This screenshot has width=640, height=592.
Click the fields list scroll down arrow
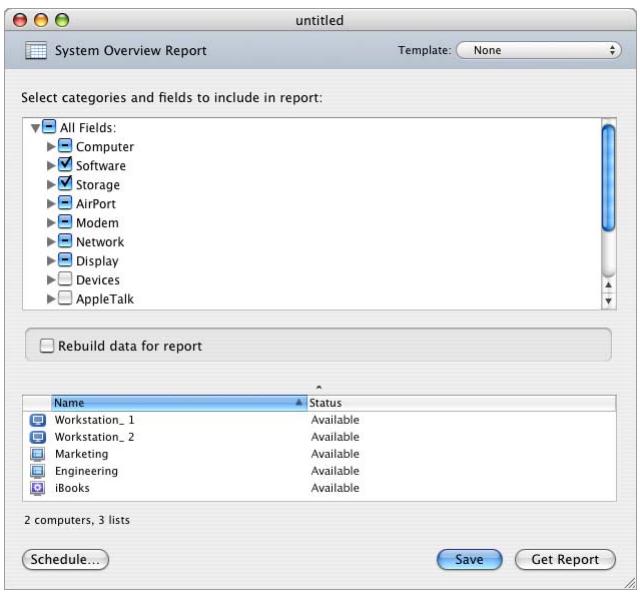[609, 301]
